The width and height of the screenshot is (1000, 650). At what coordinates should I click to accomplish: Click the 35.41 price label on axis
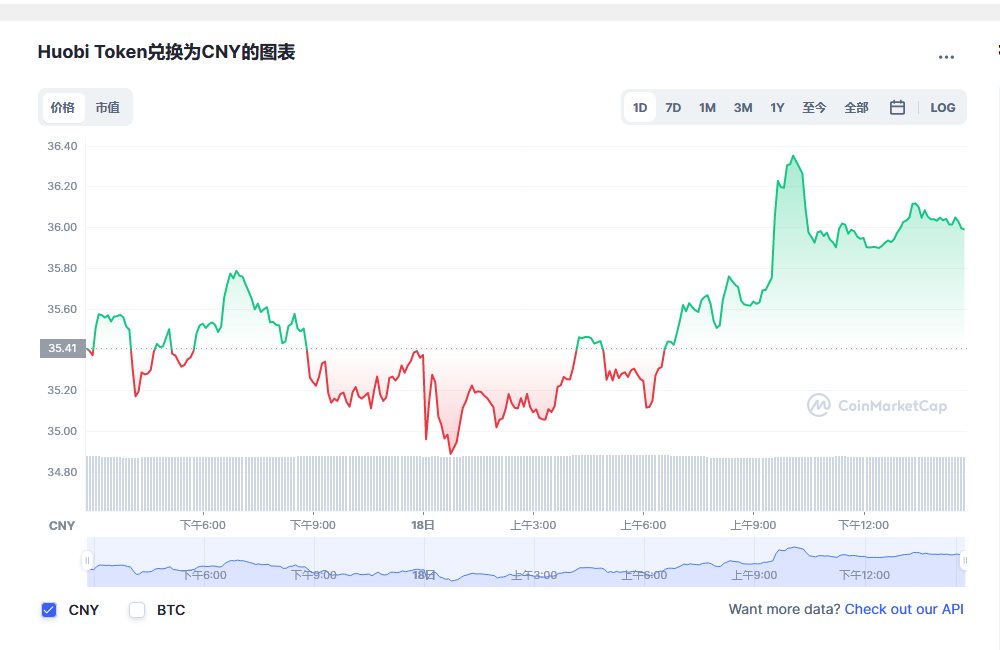pos(62,348)
